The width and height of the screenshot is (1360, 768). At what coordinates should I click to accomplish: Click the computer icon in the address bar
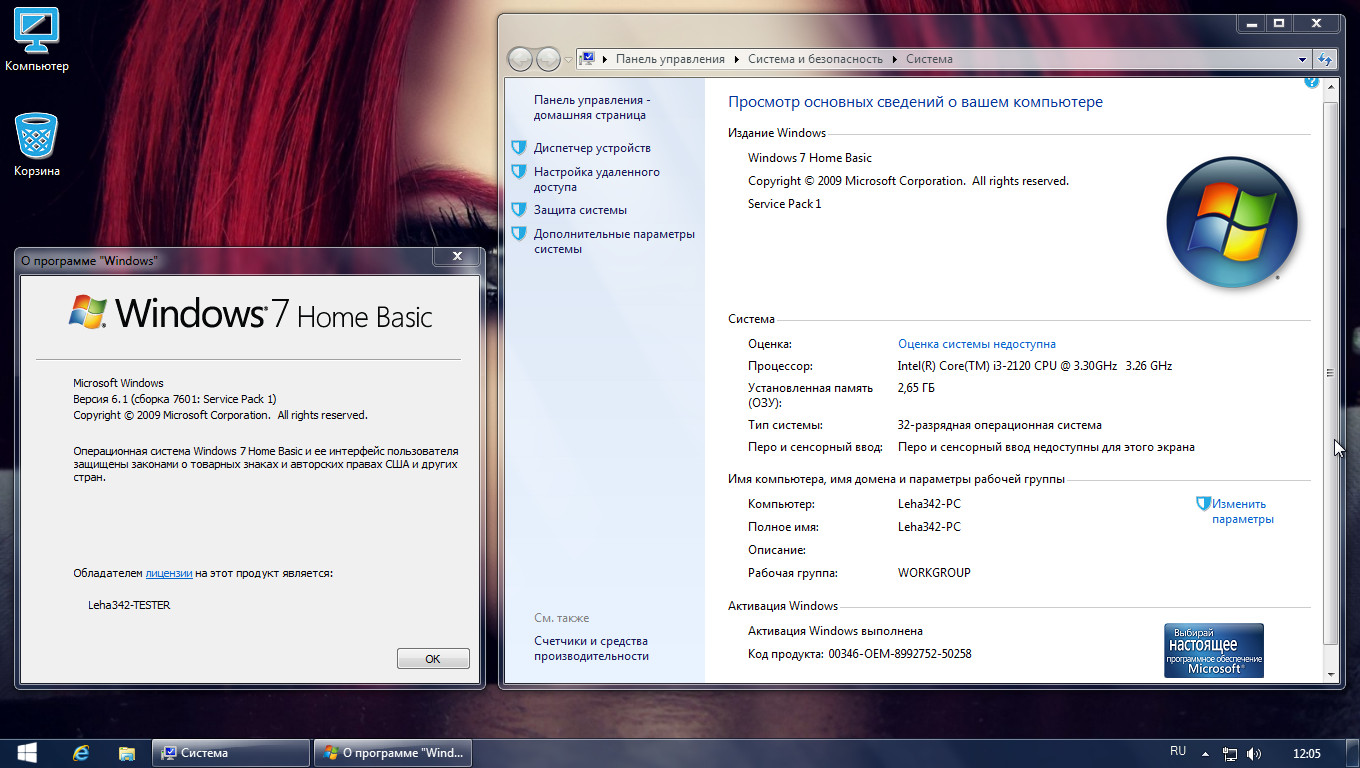point(588,59)
